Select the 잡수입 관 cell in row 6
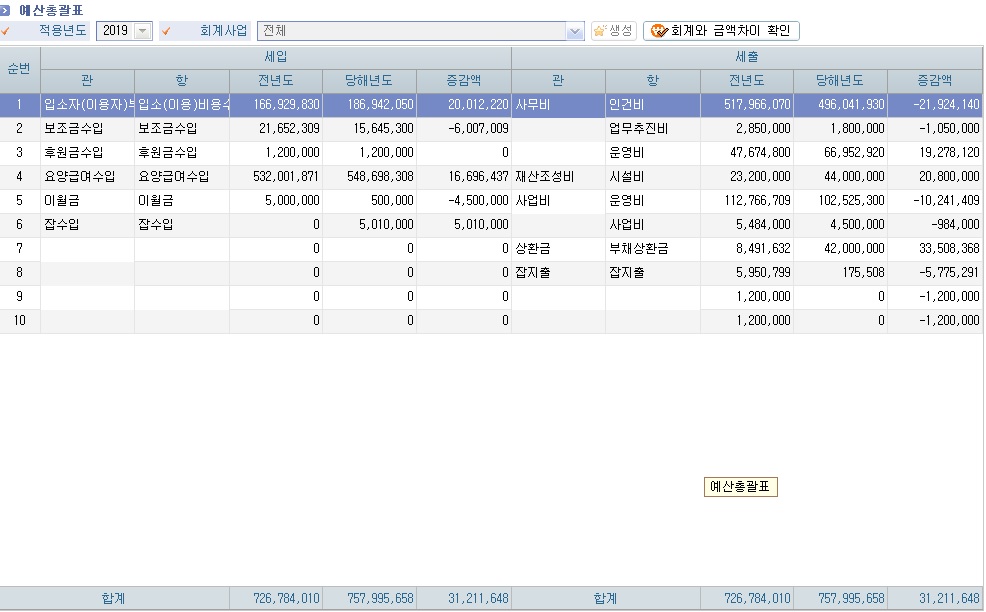 point(87,225)
